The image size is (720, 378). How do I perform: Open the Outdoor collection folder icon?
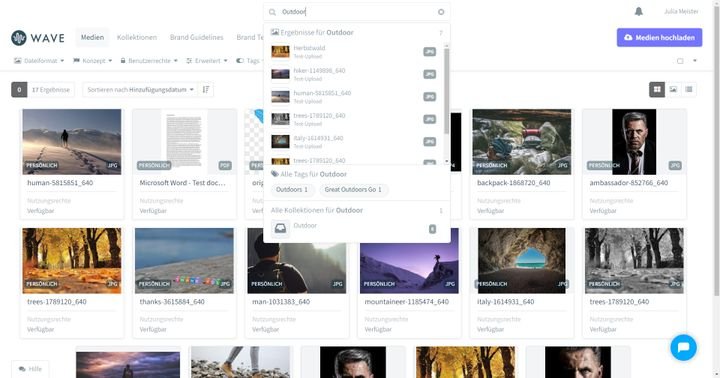pyautogui.click(x=280, y=228)
